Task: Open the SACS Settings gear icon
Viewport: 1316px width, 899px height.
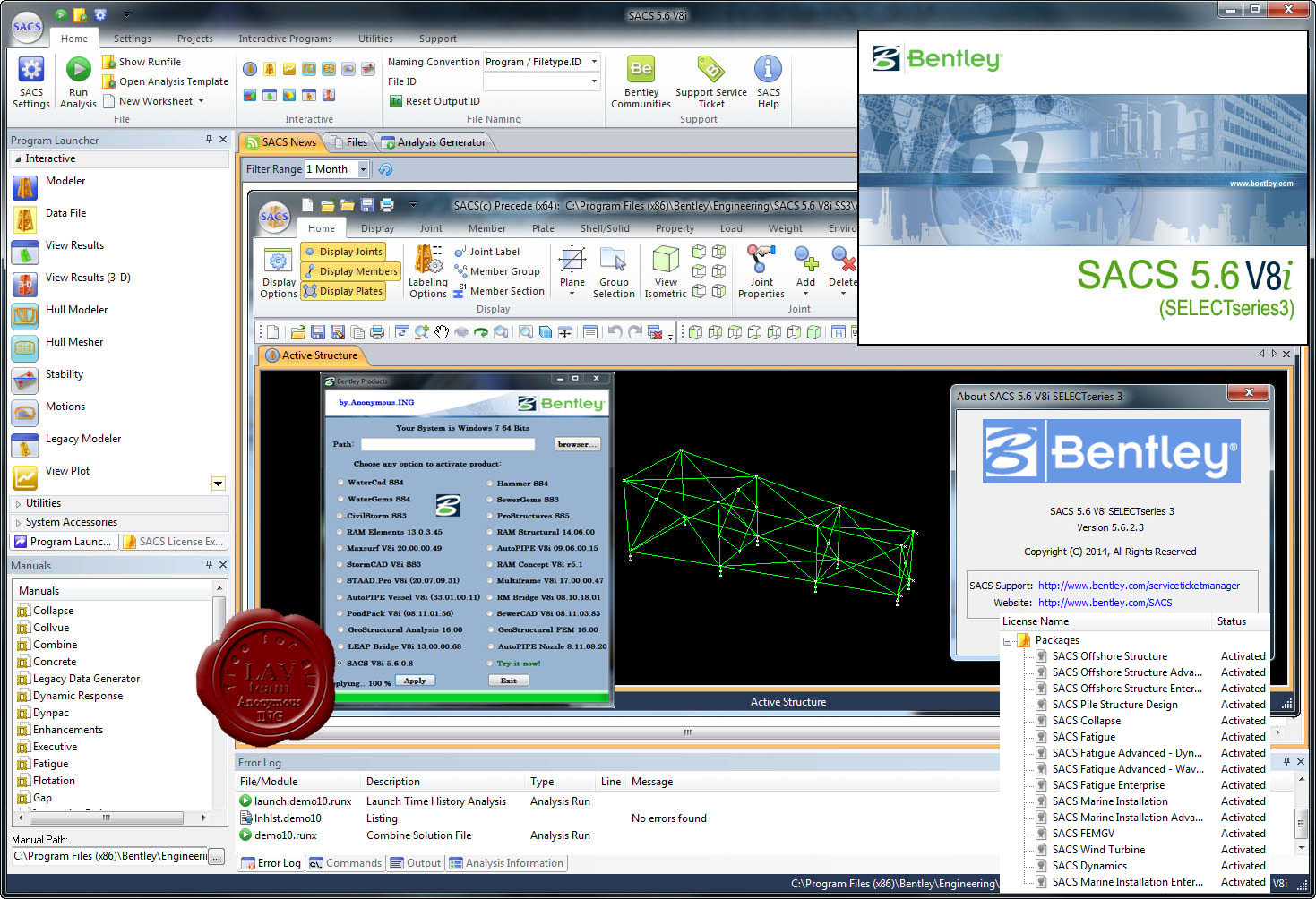Action: 30,70
